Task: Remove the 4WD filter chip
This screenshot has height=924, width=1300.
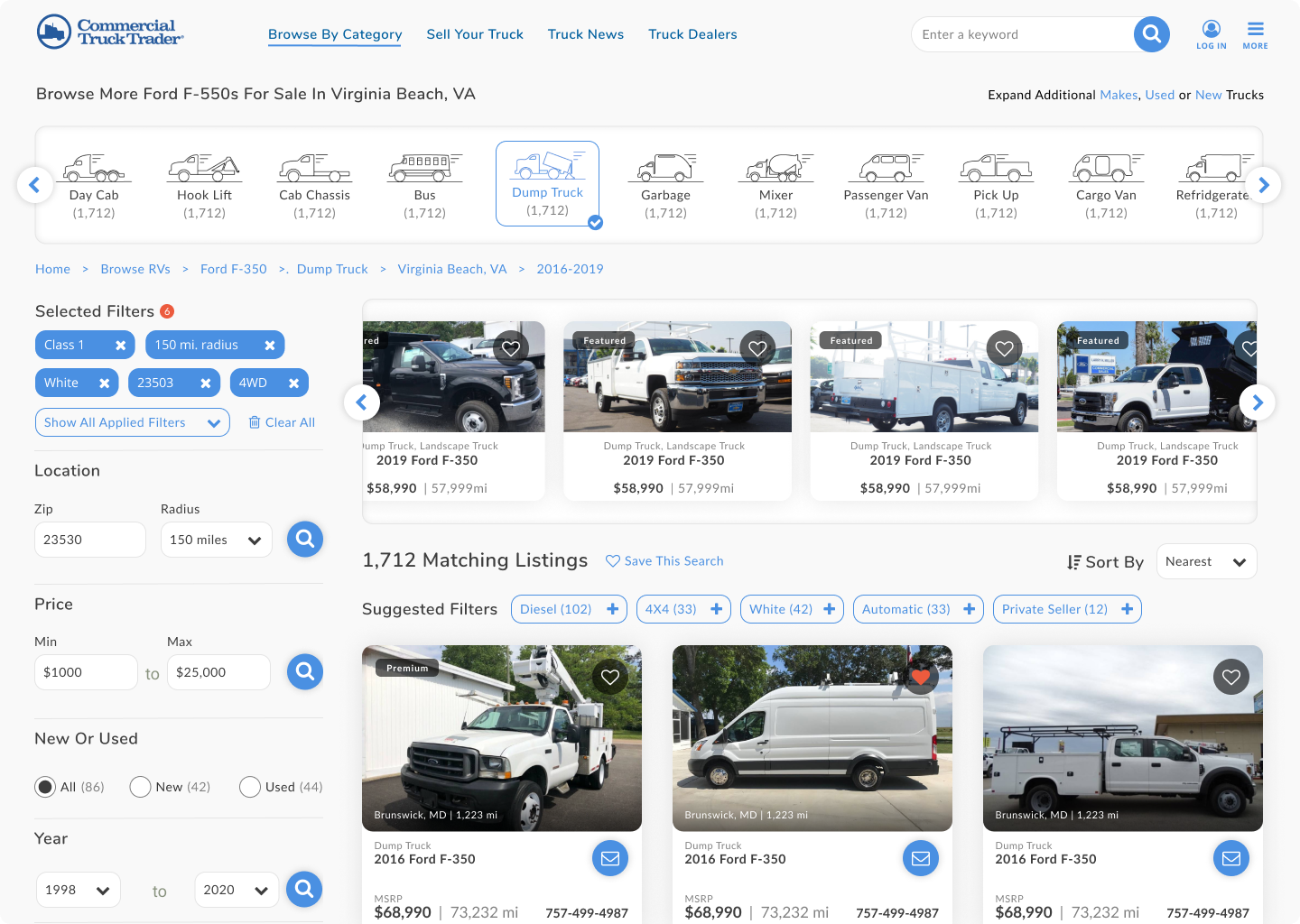Action: (x=293, y=383)
